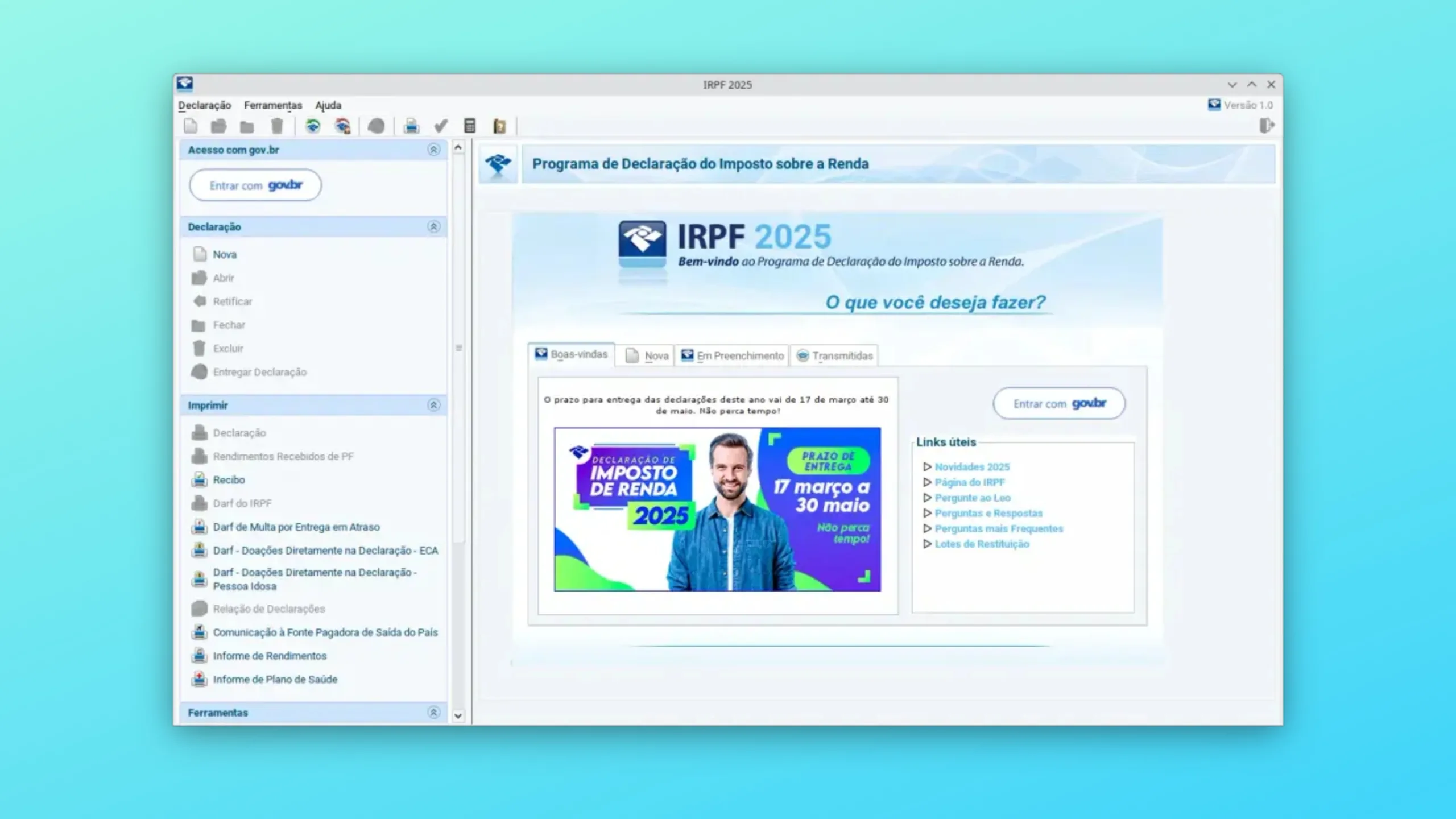Click the app icon in title bar
The width and height of the screenshot is (1456, 819).
(185, 84)
